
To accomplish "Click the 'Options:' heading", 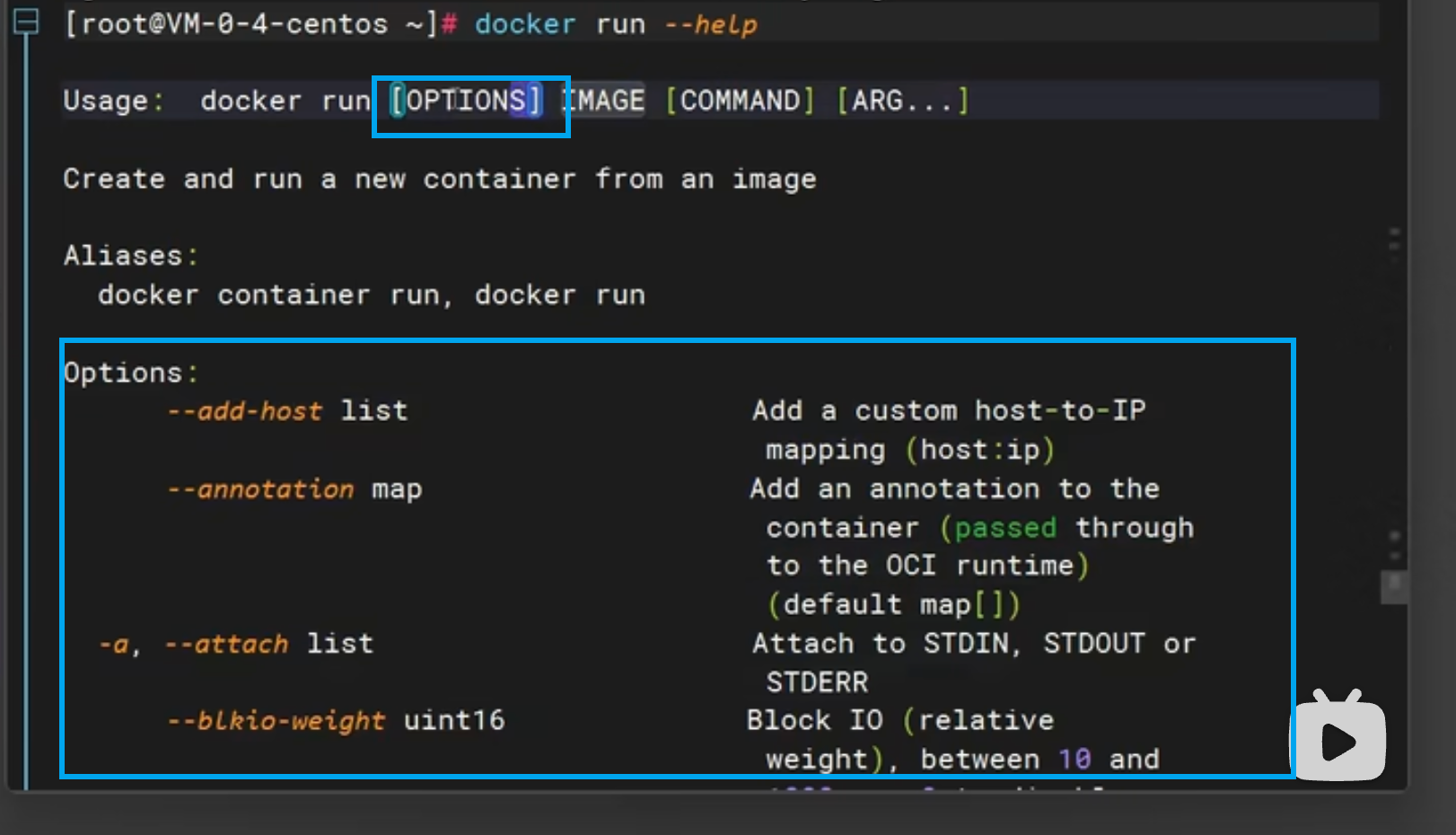I will point(131,373).
